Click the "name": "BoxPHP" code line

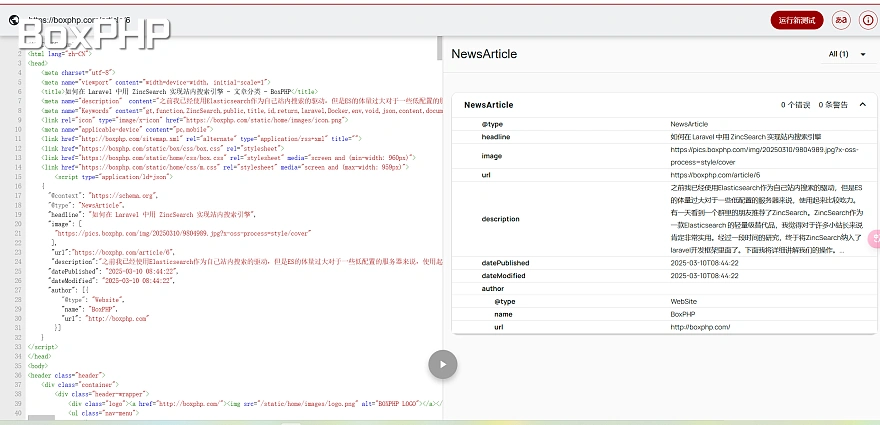tap(90, 309)
